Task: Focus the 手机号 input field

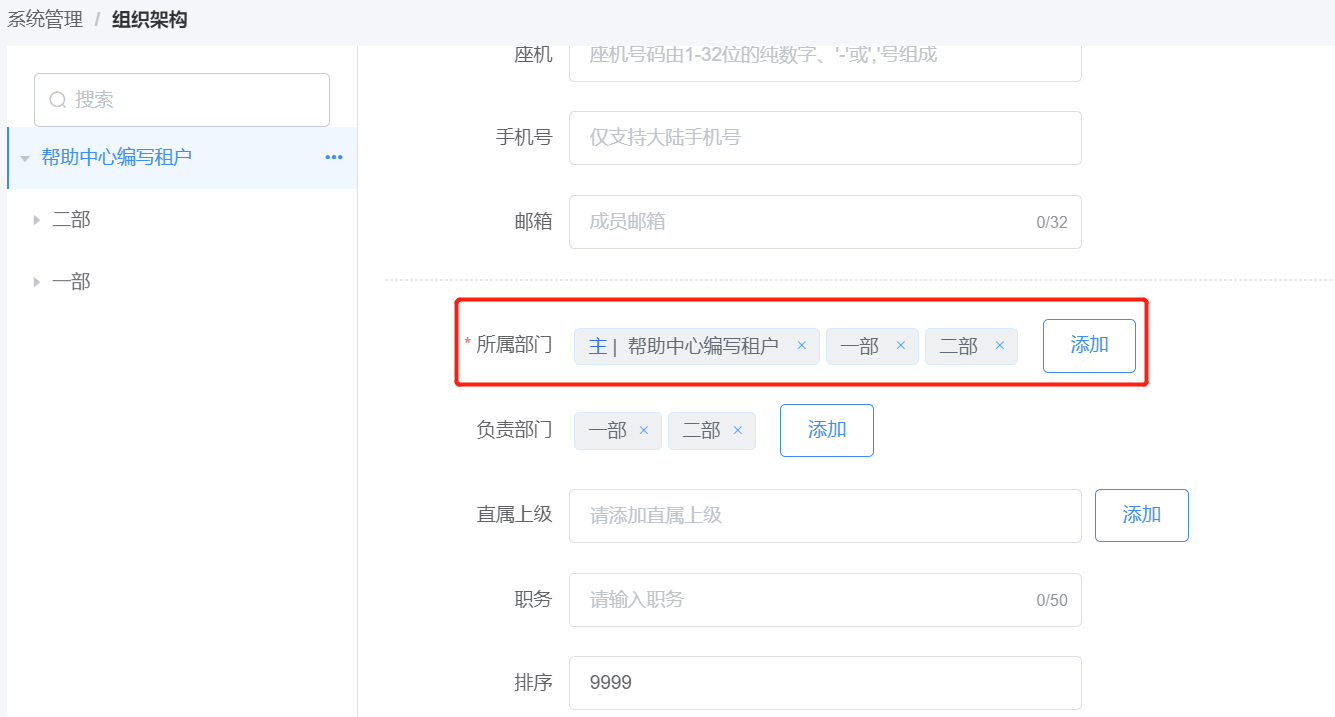Action: [825, 138]
